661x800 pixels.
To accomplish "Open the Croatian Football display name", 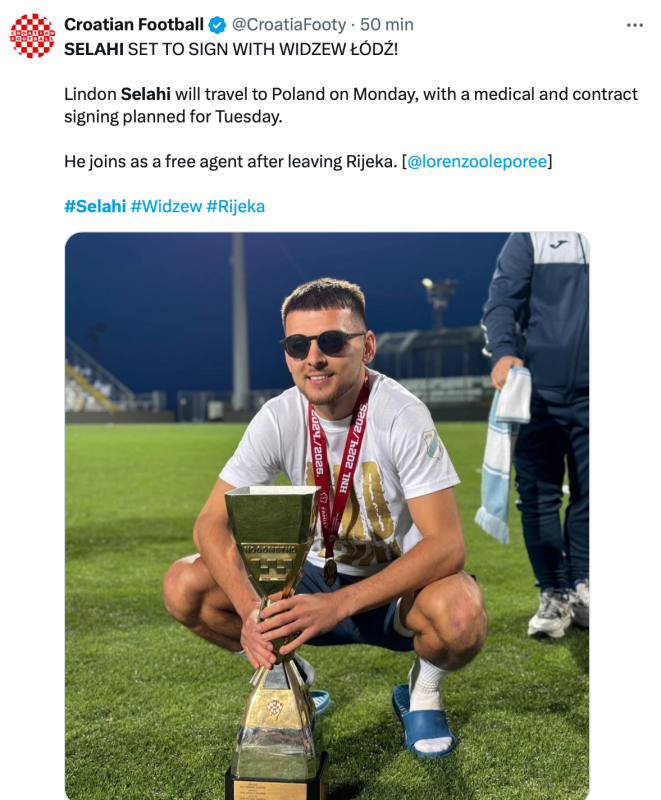I will tap(134, 24).
